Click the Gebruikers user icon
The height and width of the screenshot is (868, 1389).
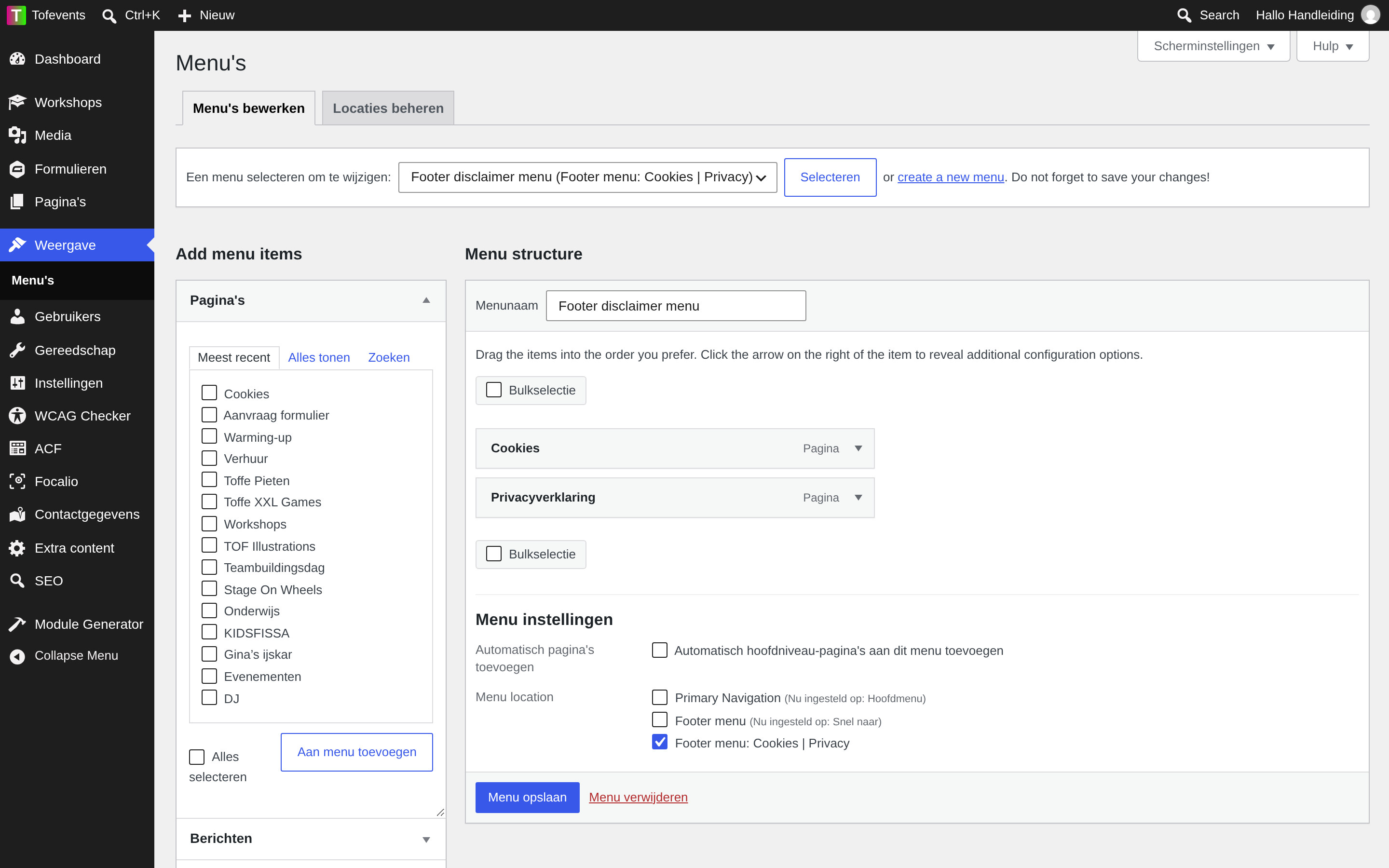pyautogui.click(x=17, y=316)
